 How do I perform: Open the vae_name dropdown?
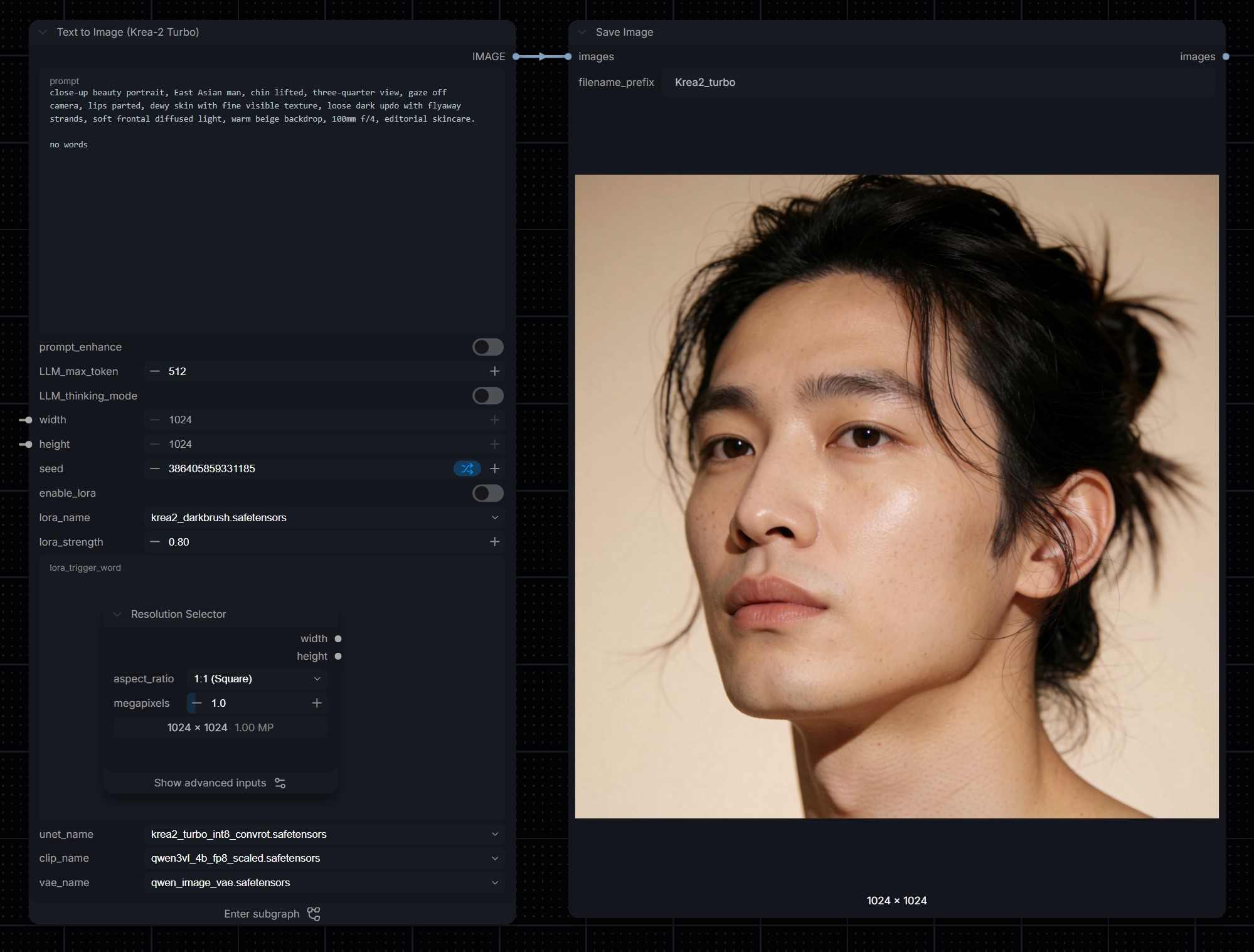click(324, 882)
